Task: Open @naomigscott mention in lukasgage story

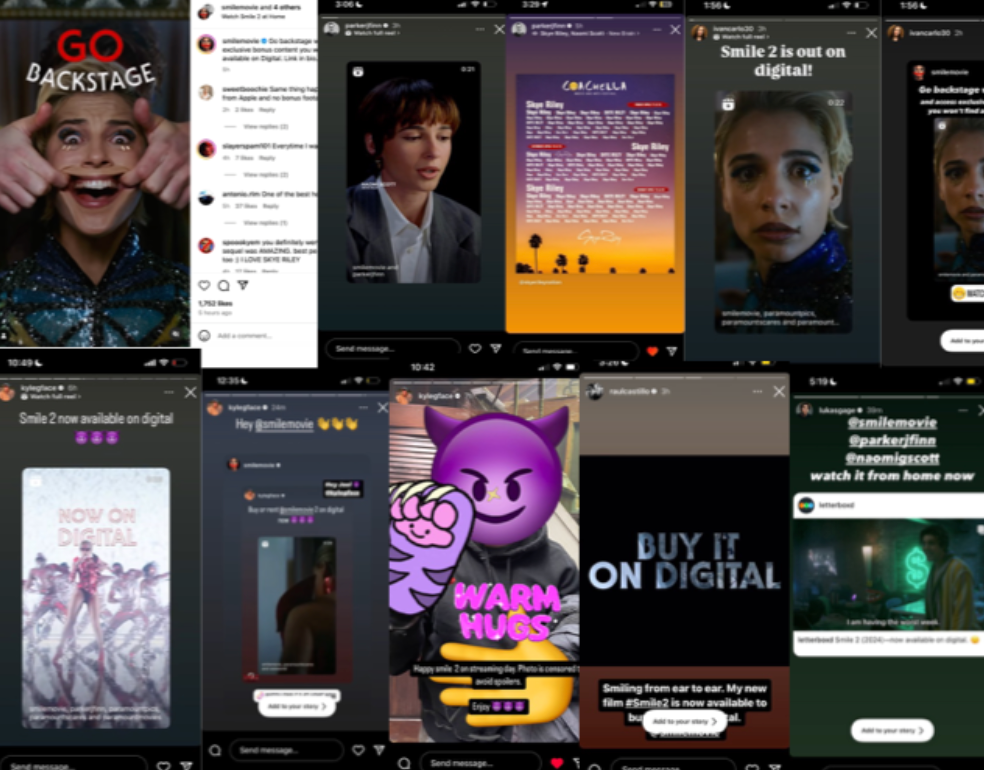Action: click(892, 457)
